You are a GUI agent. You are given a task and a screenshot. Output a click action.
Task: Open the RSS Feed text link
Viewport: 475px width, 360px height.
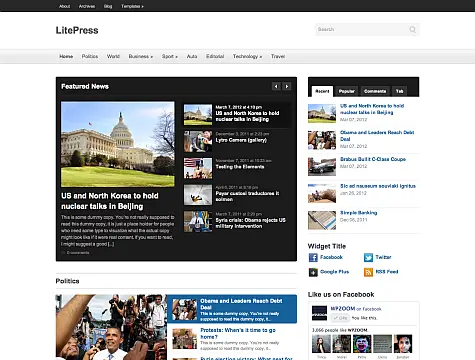(387, 272)
